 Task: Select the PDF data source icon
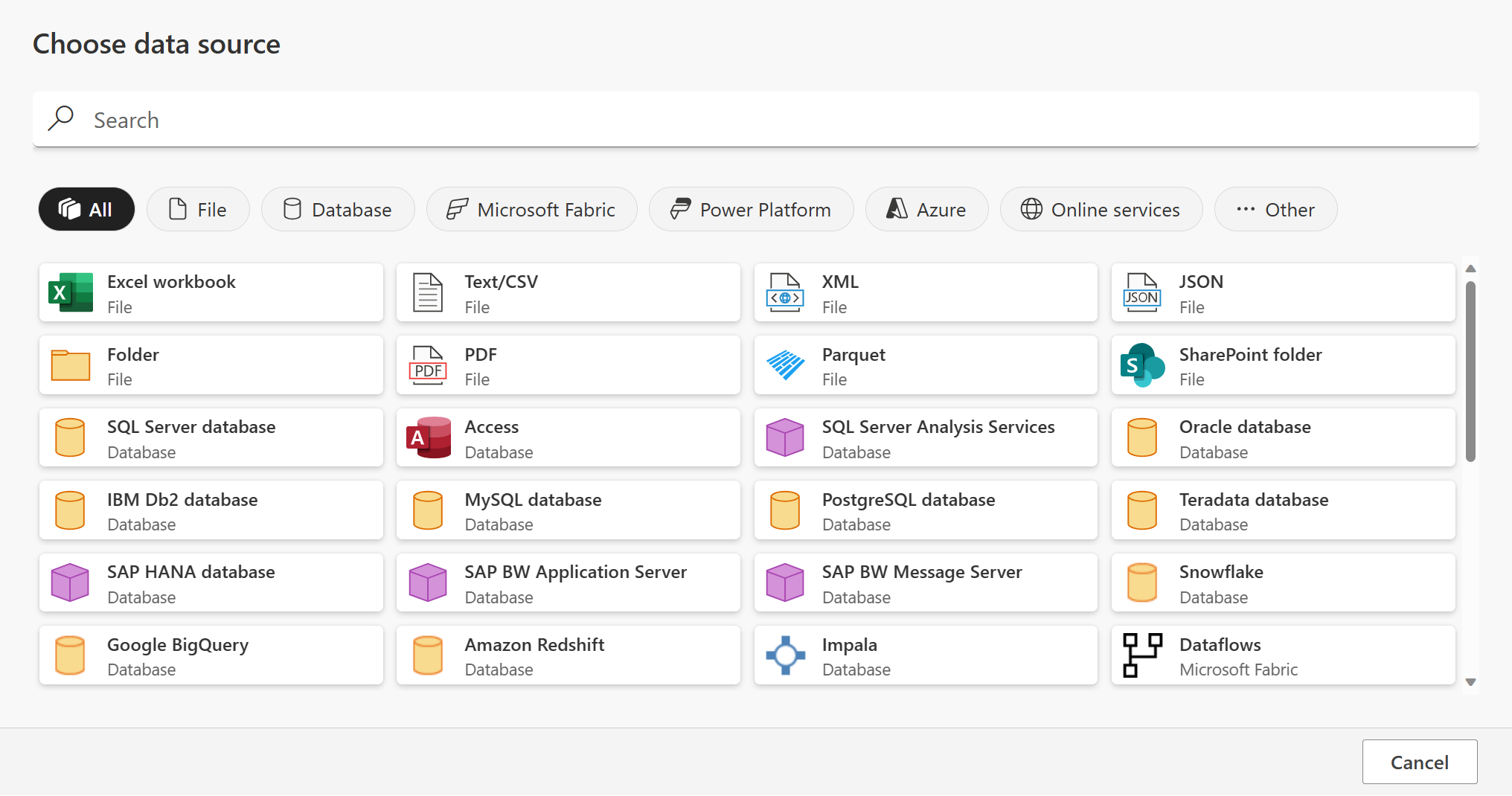428,365
